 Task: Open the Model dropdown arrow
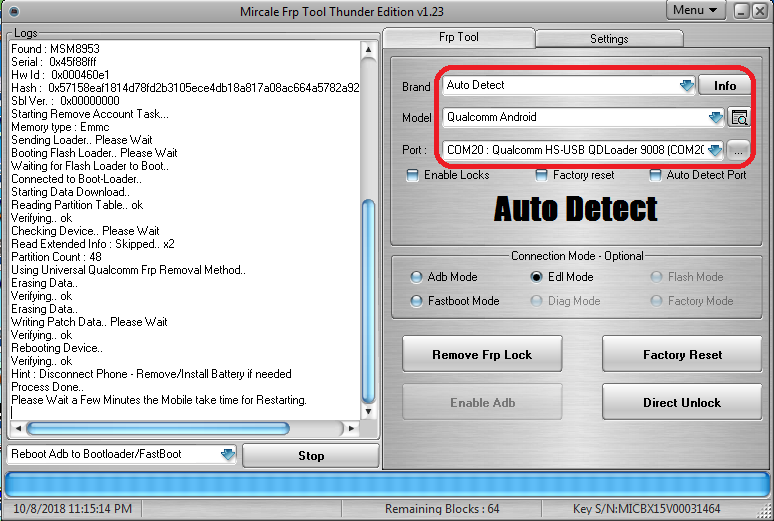pyautogui.click(x=716, y=118)
